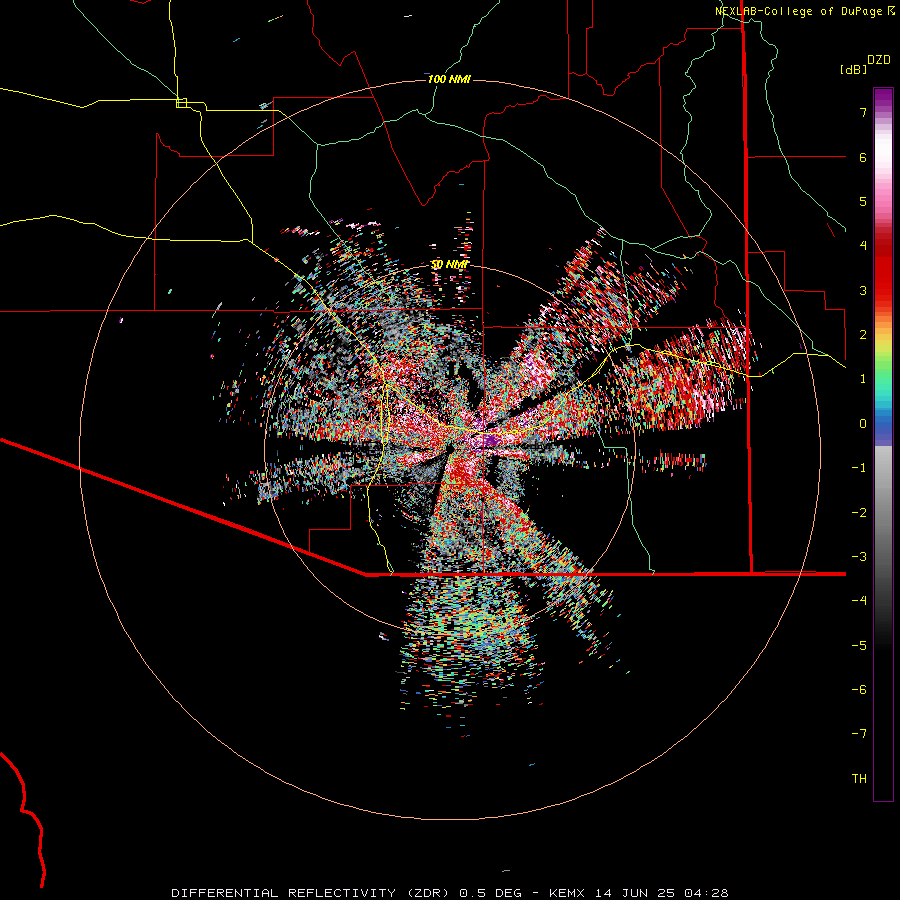Select the 3 dB scale value
This screenshot has height=900, width=900.
point(863,290)
